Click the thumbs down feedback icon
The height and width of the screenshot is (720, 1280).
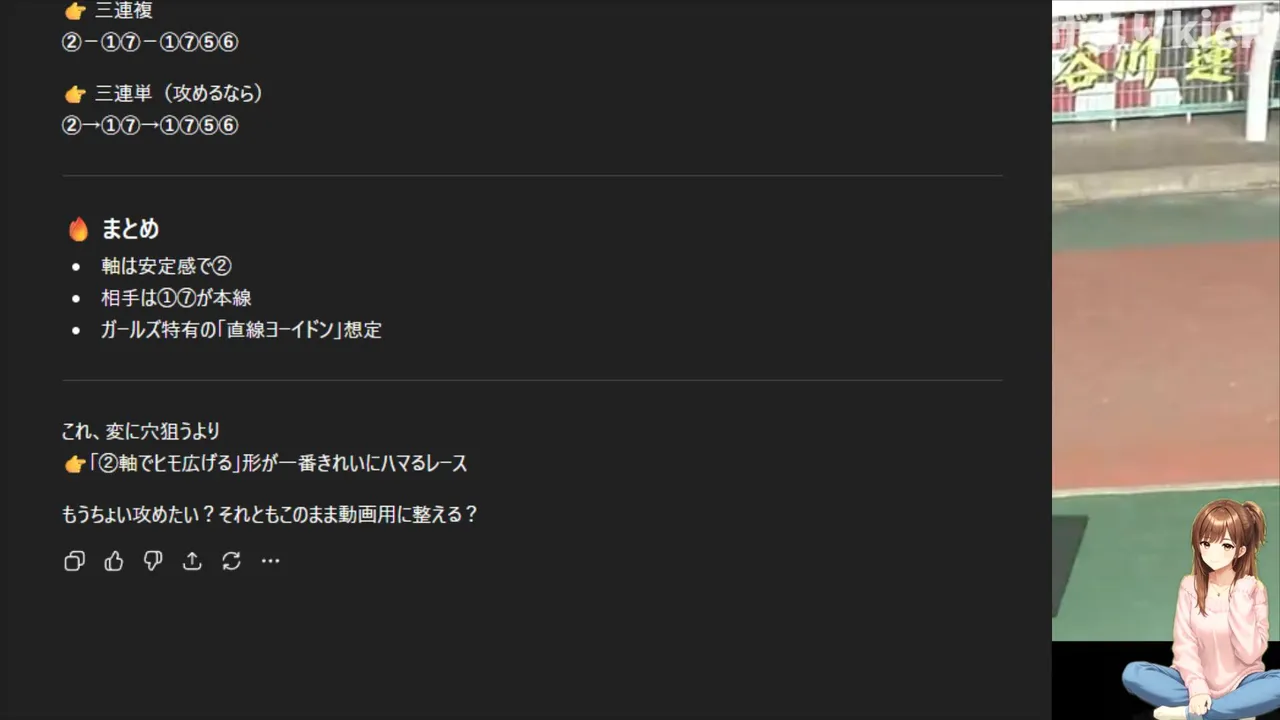(153, 561)
